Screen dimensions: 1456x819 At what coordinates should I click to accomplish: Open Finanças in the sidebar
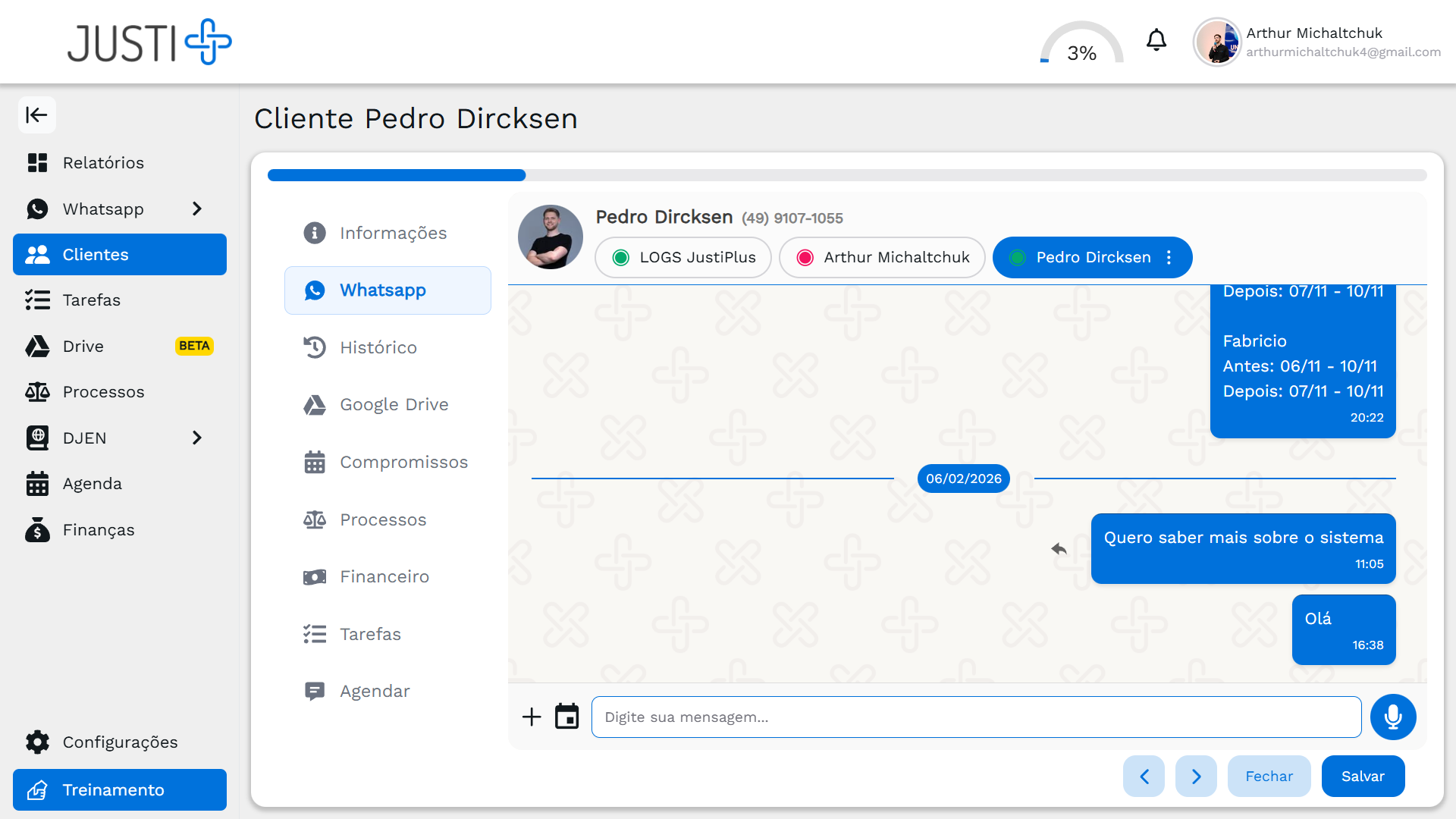tap(99, 530)
